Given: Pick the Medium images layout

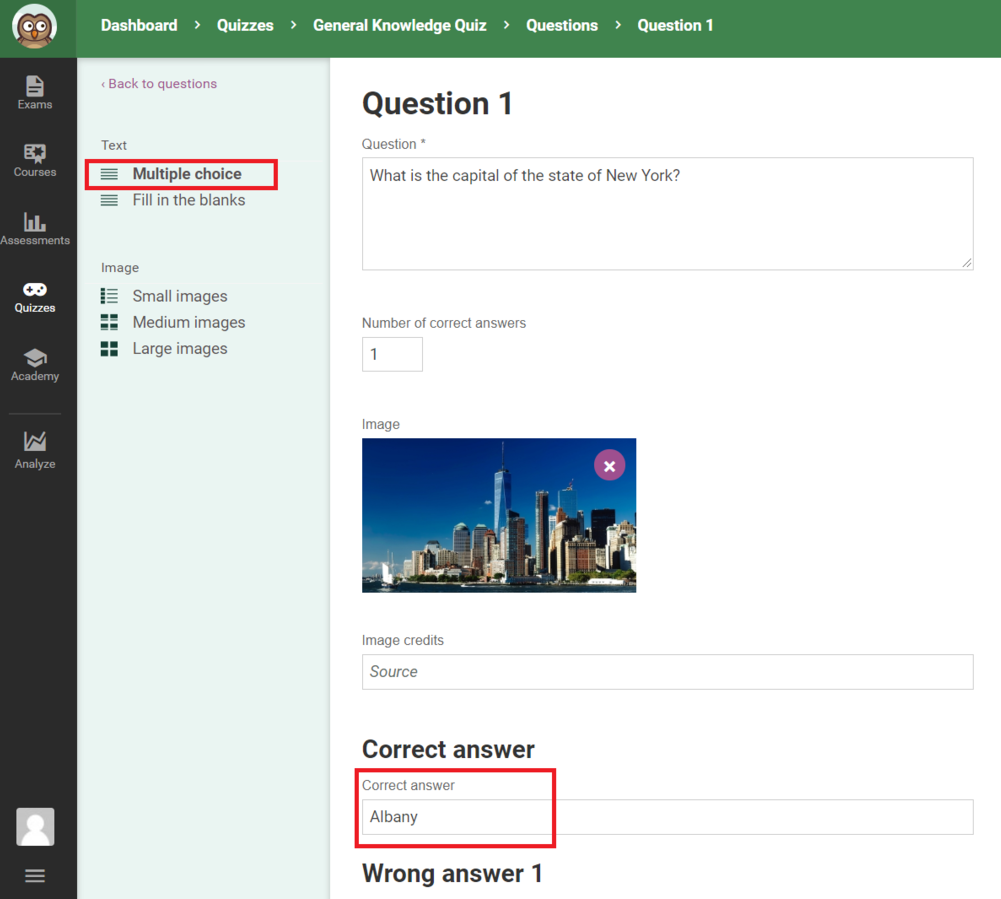Looking at the screenshot, I should 188,322.
